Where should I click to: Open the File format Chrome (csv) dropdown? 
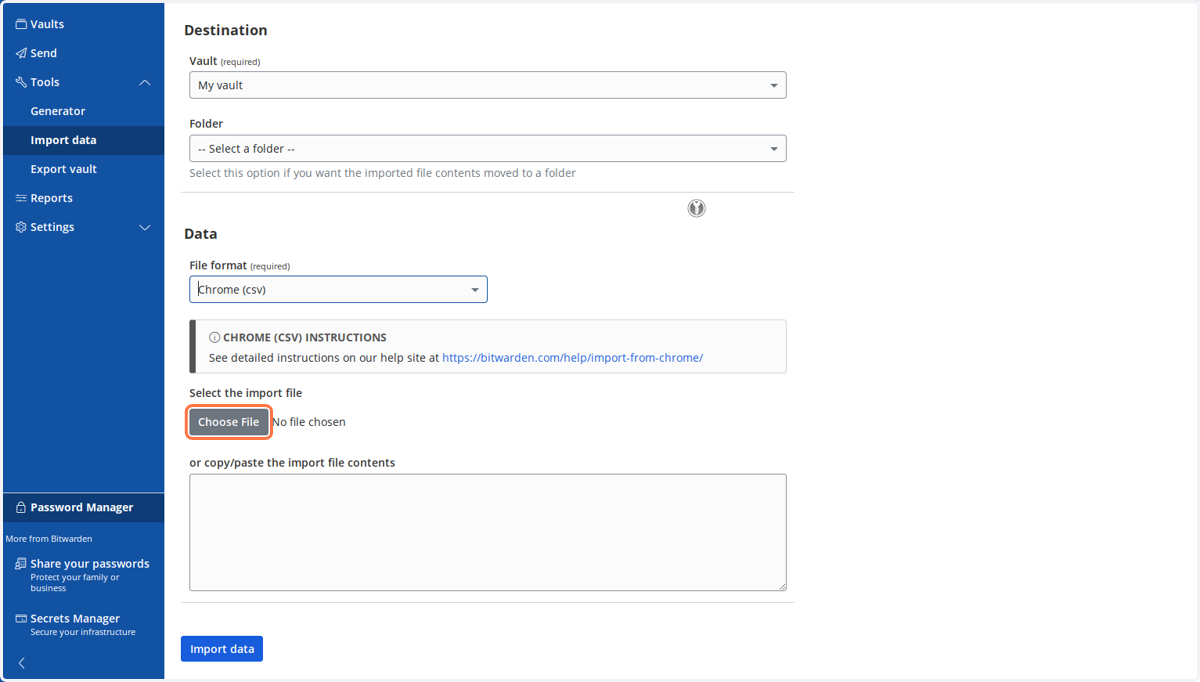click(338, 289)
